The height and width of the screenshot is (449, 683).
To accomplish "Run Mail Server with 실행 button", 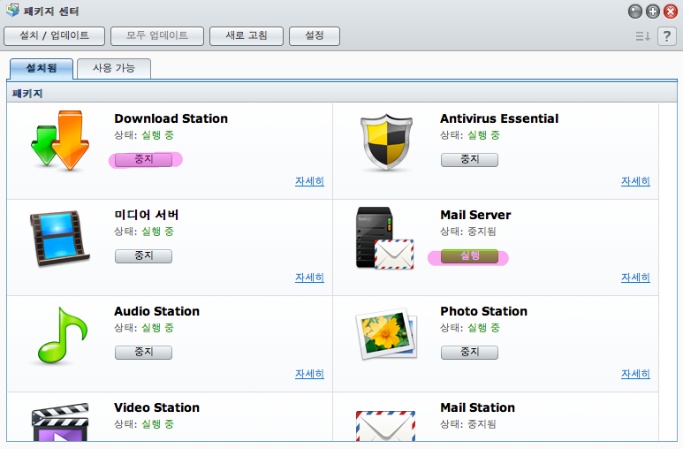I will point(469,256).
